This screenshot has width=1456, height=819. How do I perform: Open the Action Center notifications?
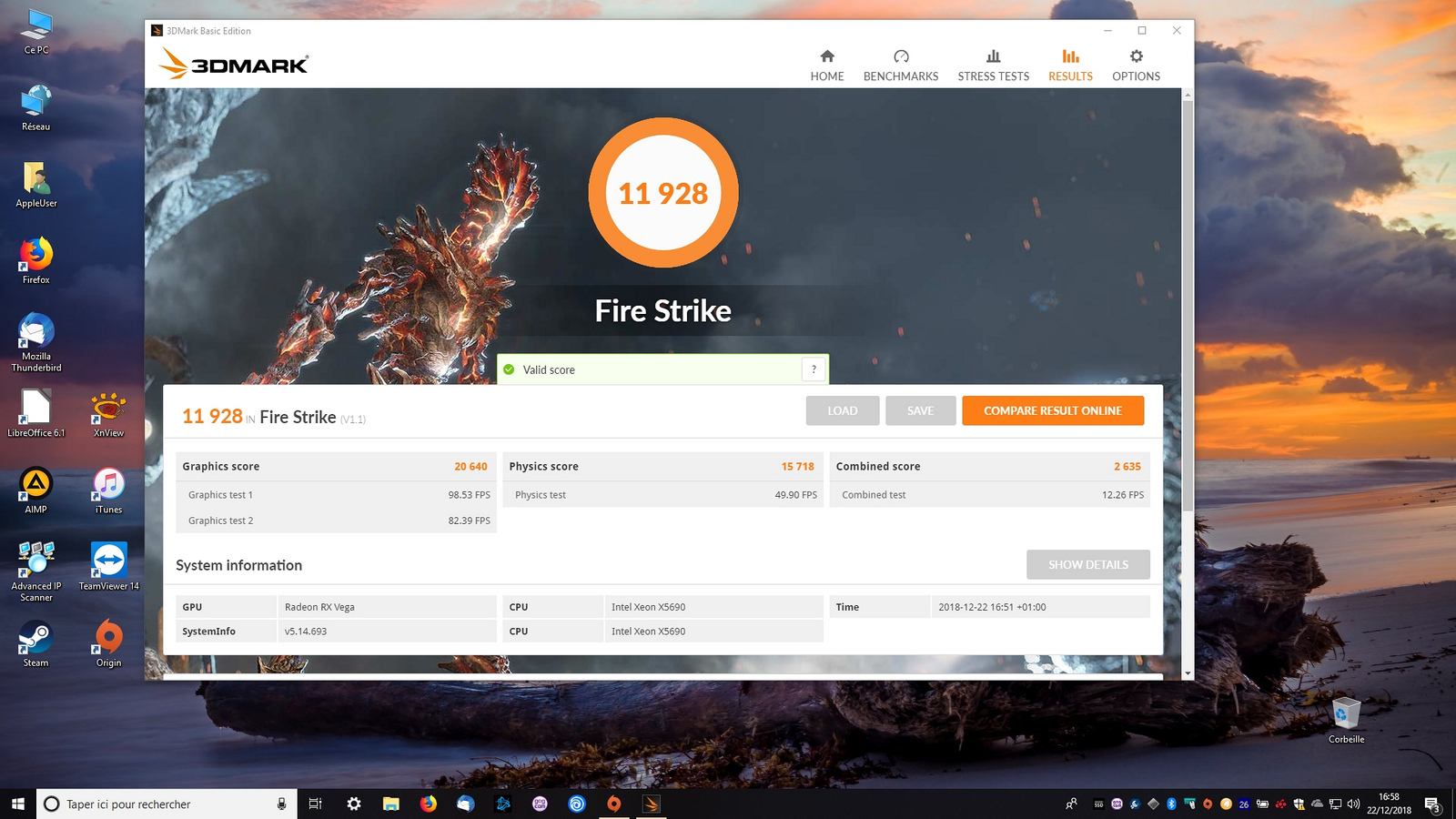pyautogui.click(x=1432, y=804)
